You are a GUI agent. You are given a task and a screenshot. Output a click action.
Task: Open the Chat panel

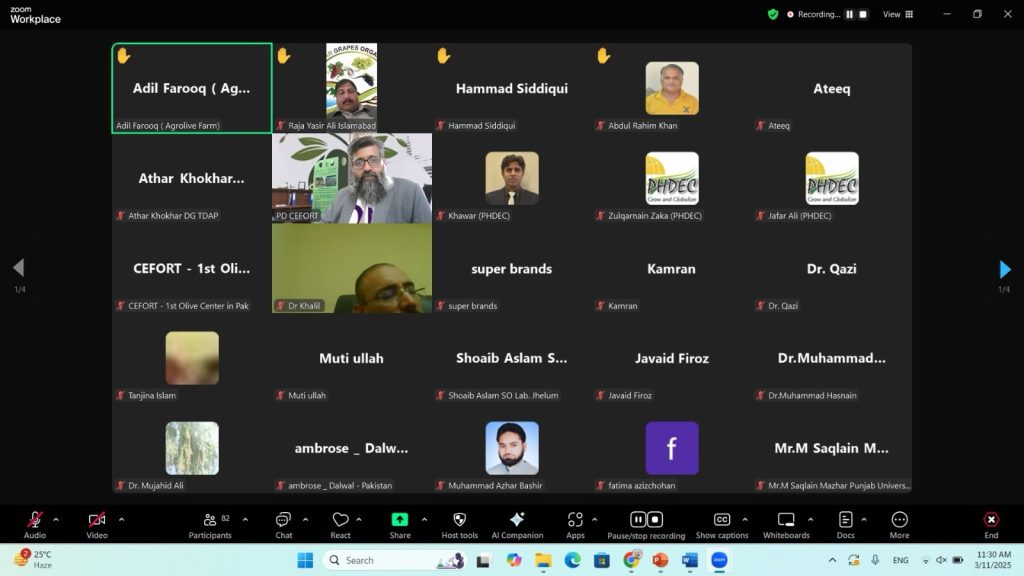click(x=283, y=524)
